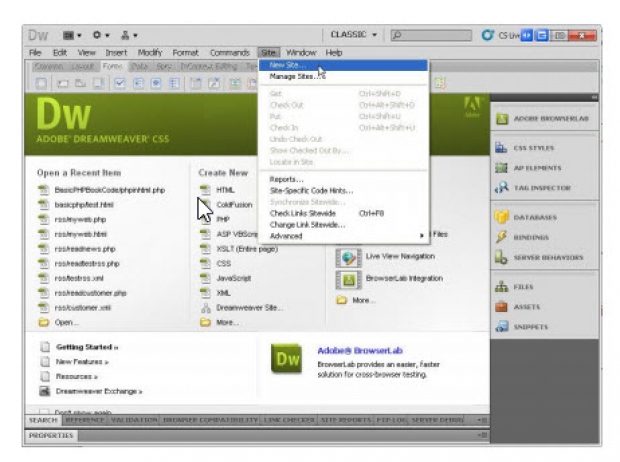Collapse the right panel dock
The width and height of the screenshot is (620, 462).
(594, 97)
